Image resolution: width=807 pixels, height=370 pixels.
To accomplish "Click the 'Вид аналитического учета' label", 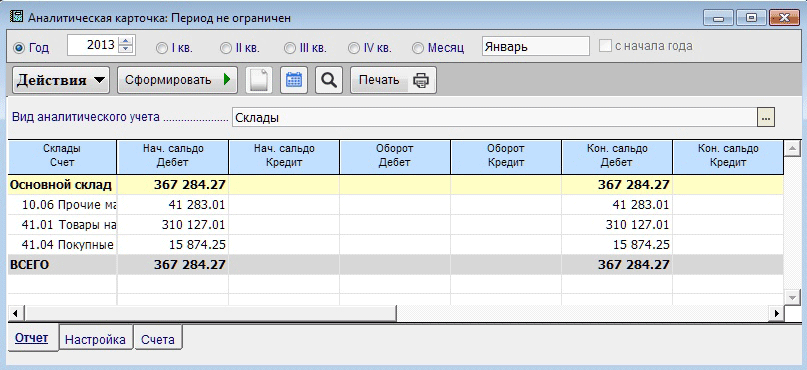I will click(85, 117).
